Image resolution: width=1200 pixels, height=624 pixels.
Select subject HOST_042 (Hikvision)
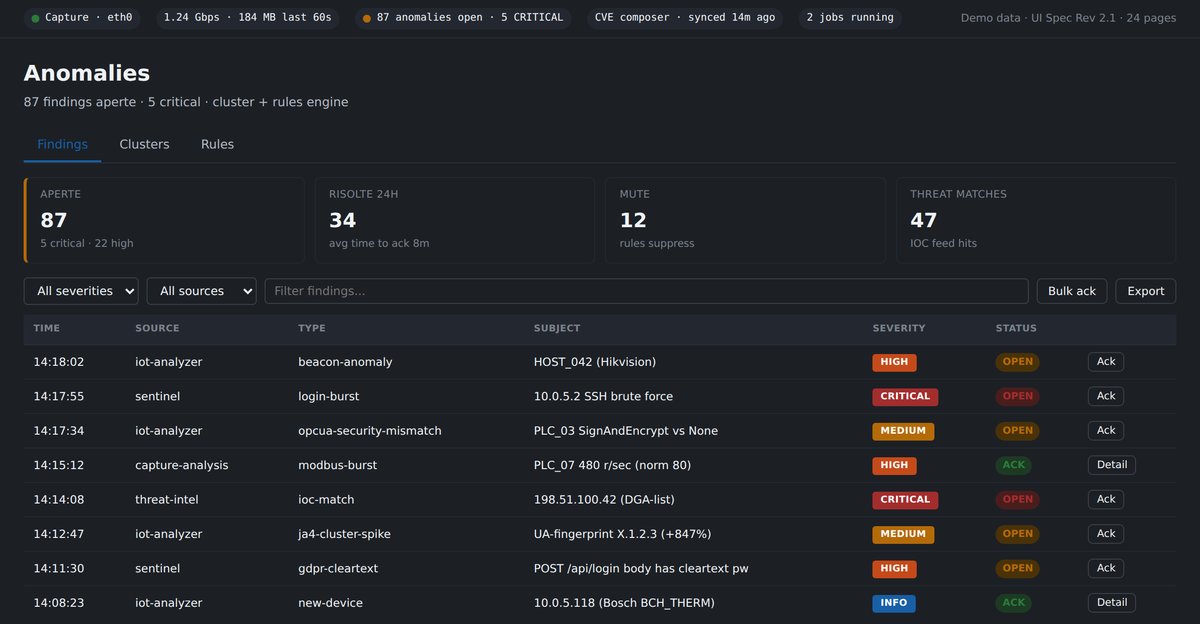pos(595,362)
